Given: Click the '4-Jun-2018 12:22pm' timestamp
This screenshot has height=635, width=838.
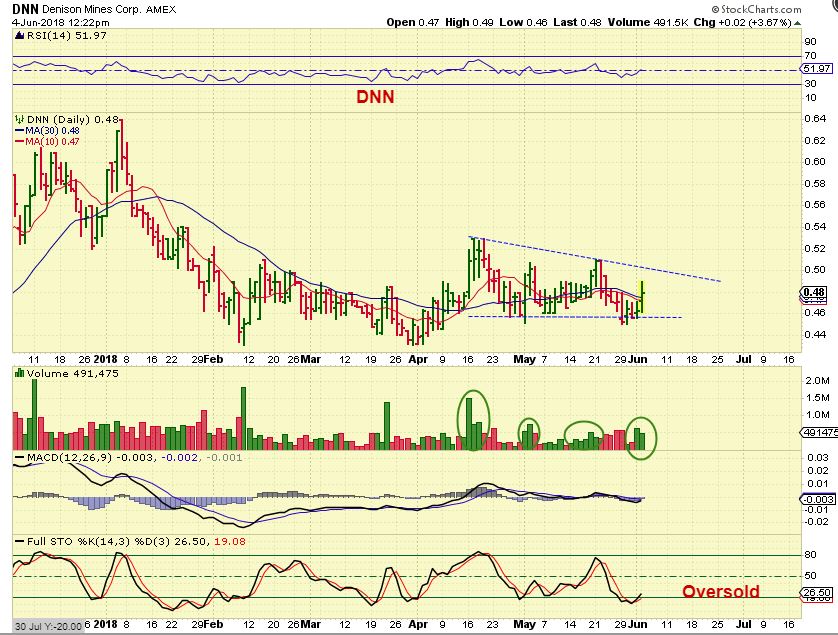Looking at the screenshot, I should pyautogui.click(x=60, y=23).
